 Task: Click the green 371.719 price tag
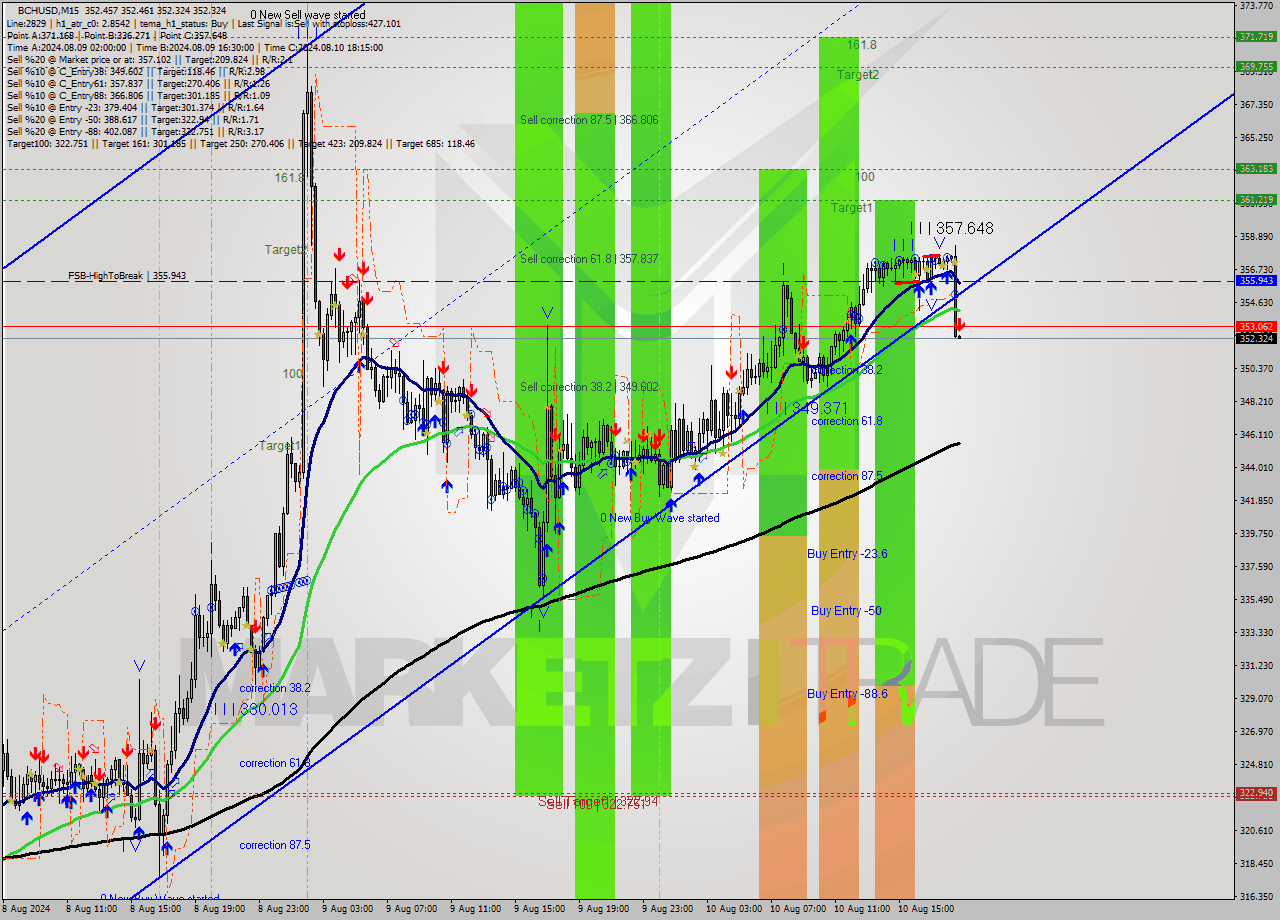click(x=1256, y=37)
